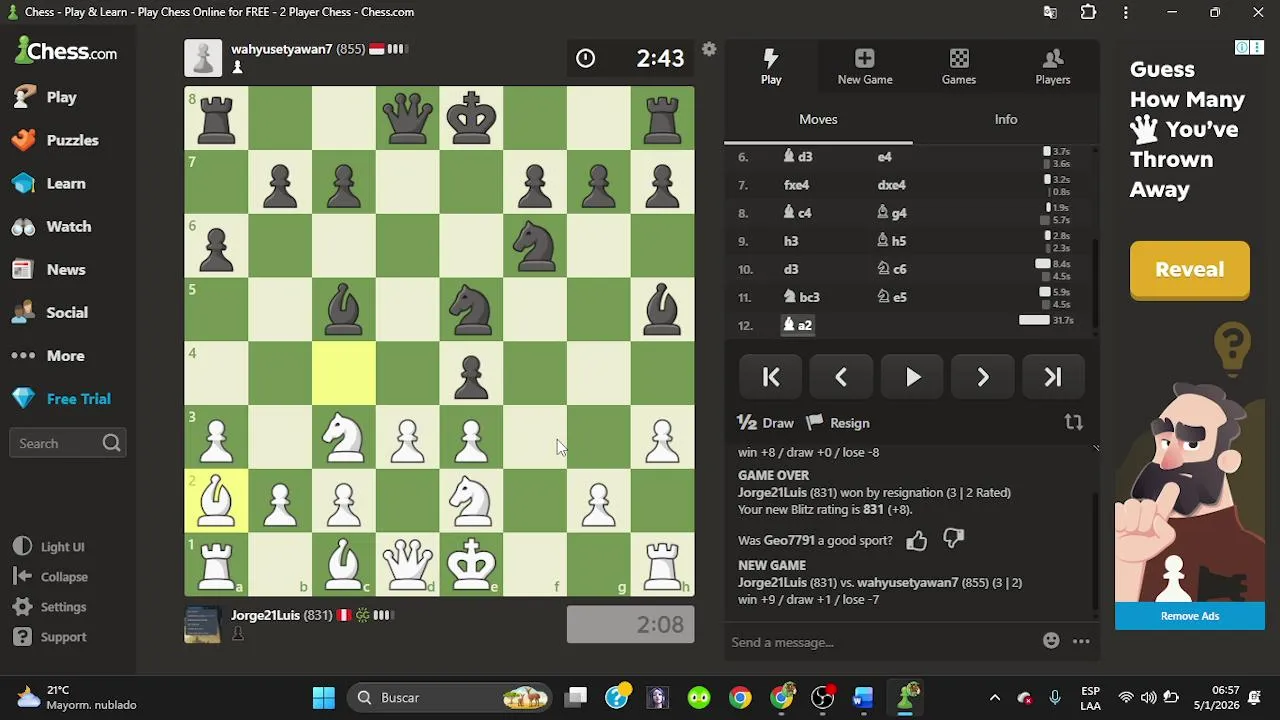Click the Resign button
1280x720 pixels.
[838, 423]
